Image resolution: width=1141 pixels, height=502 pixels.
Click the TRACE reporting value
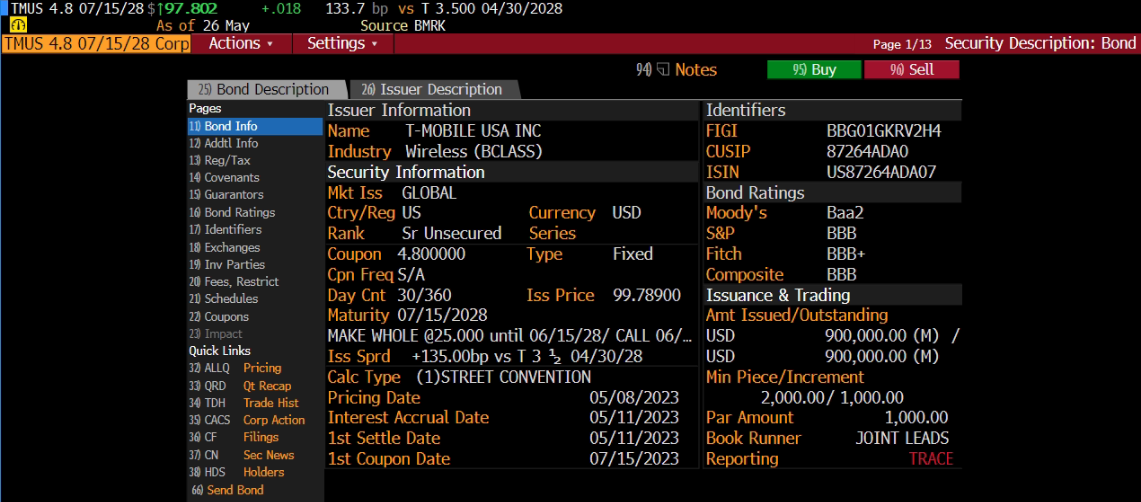[x=931, y=459]
